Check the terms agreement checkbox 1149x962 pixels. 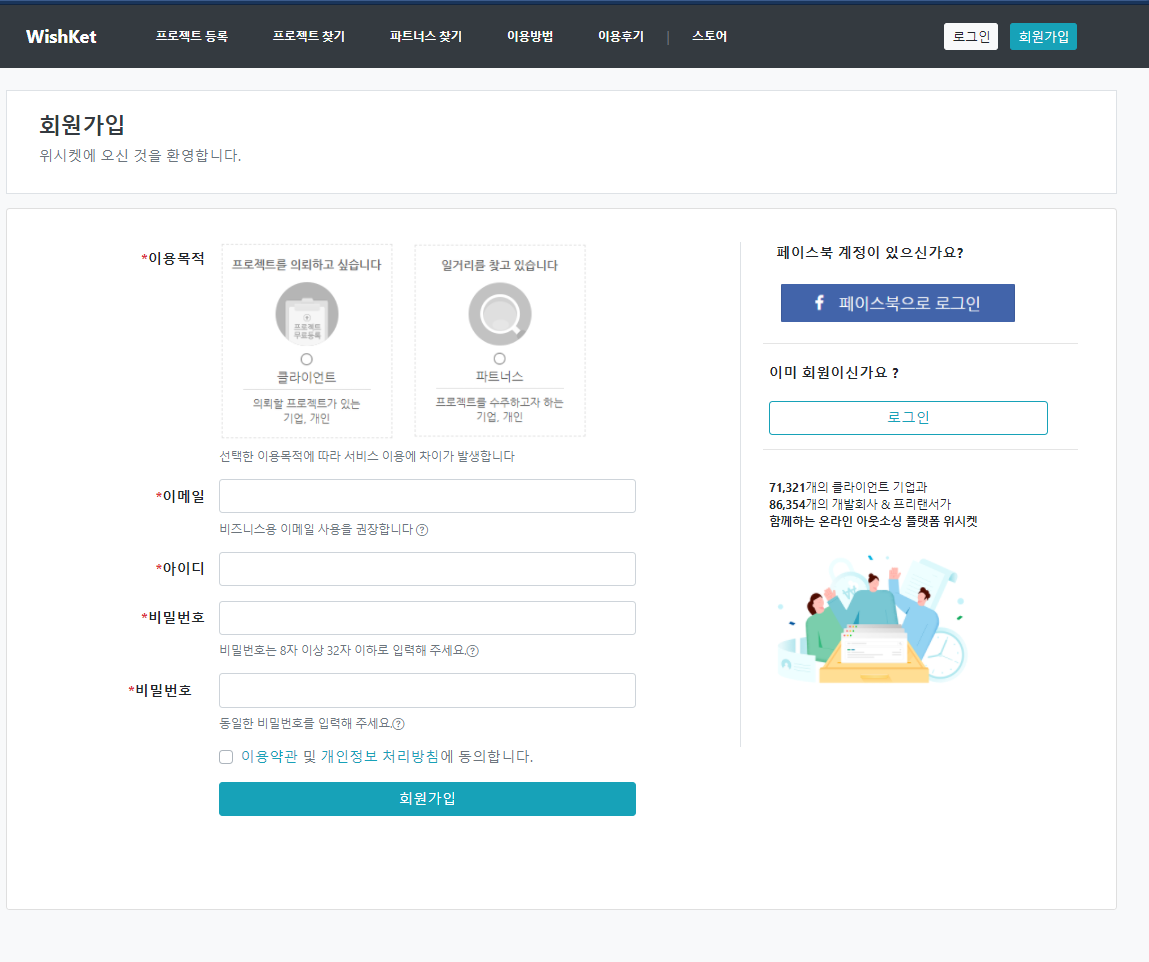(x=226, y=757)
